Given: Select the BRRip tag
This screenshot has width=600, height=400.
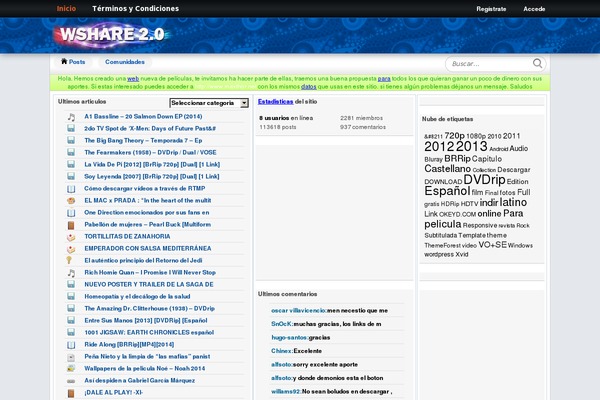Looking at the screenshot, I should (457, 158).
